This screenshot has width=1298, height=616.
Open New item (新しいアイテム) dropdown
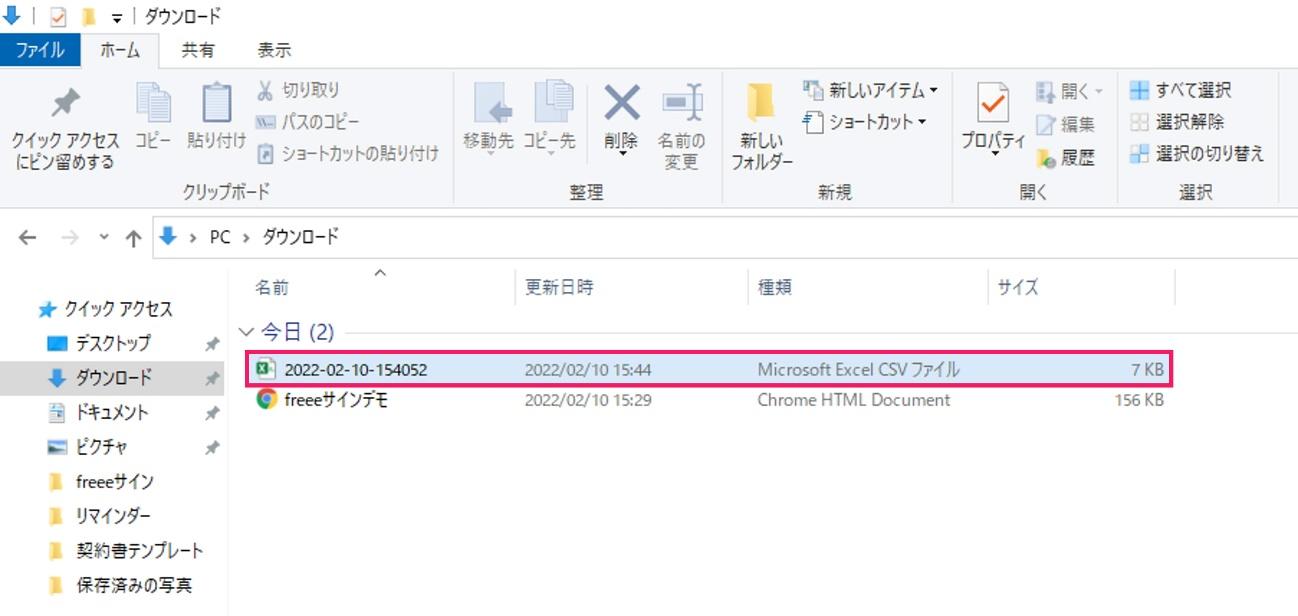pyautogui.click(x=871, y=90)
